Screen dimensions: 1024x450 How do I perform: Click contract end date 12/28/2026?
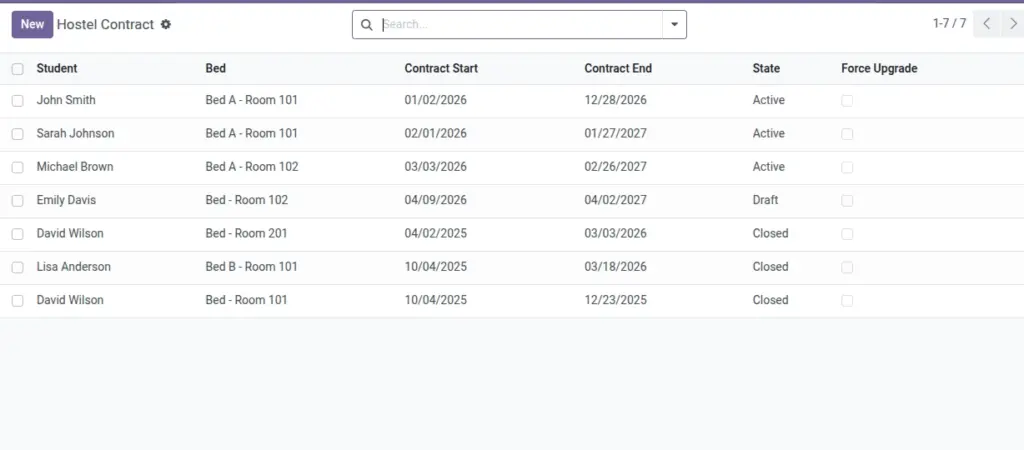616,100
